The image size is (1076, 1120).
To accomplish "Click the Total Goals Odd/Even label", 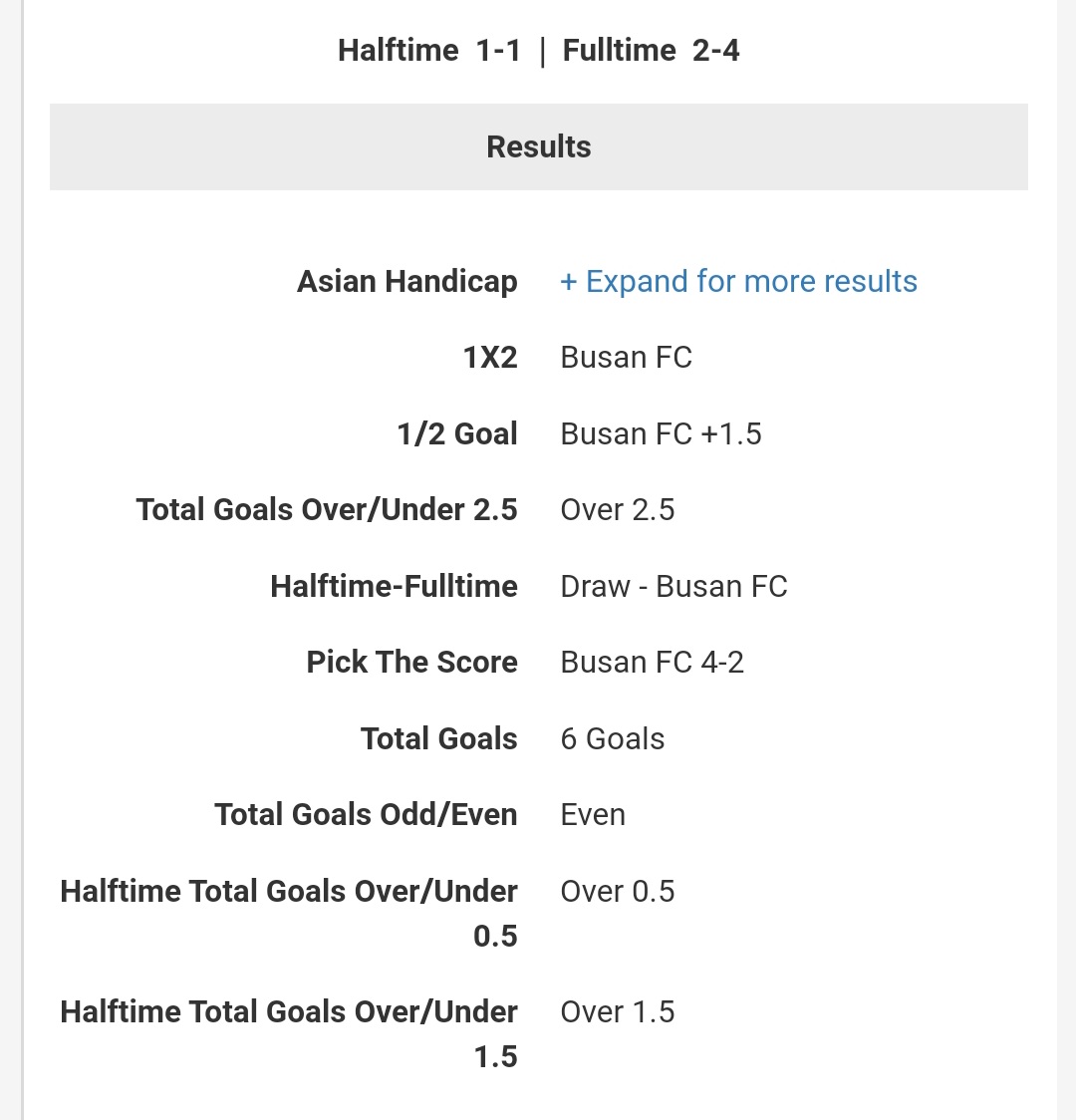I will pos(366,815).
